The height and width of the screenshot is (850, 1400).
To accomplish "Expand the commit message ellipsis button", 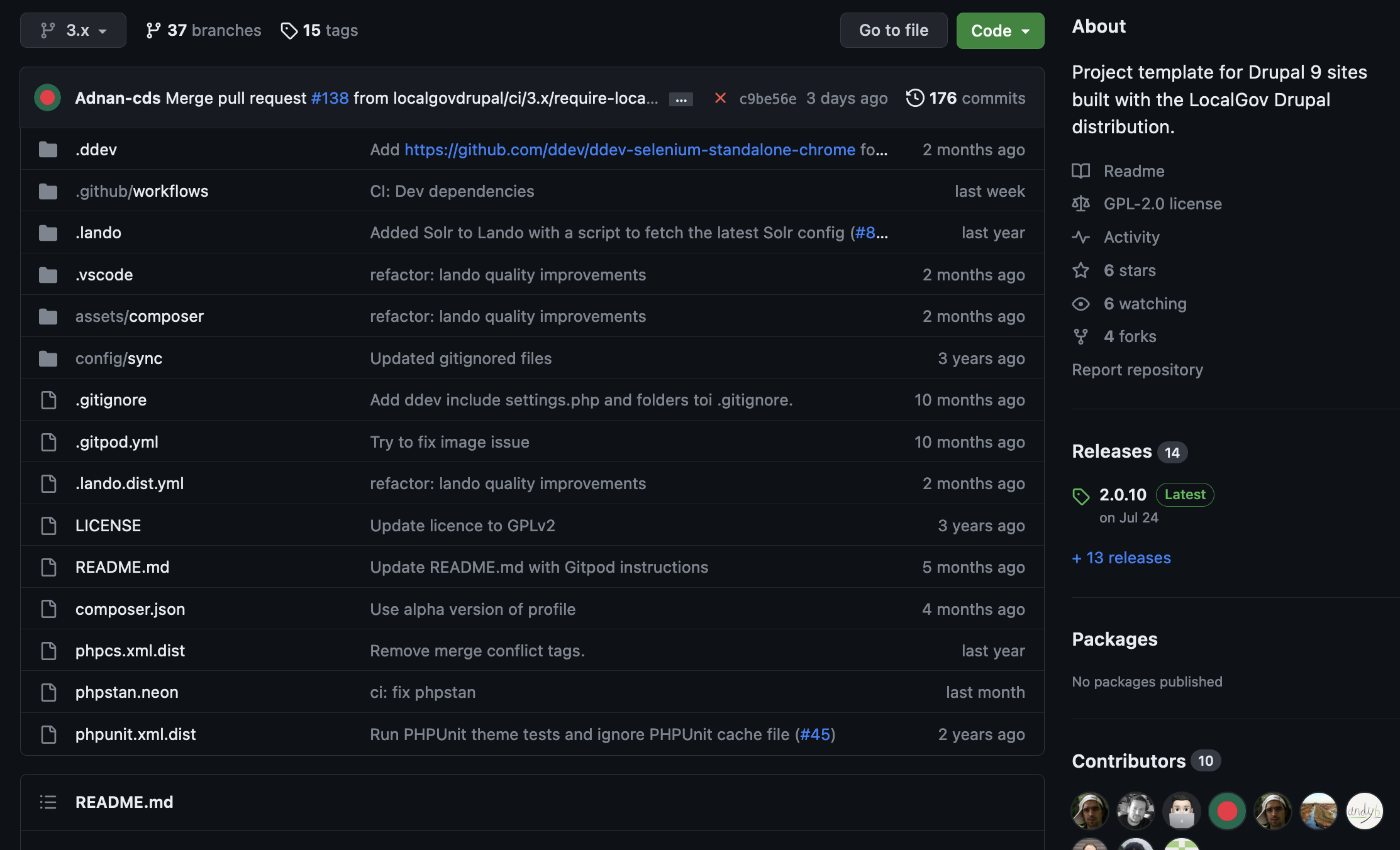I will point(681,99).
